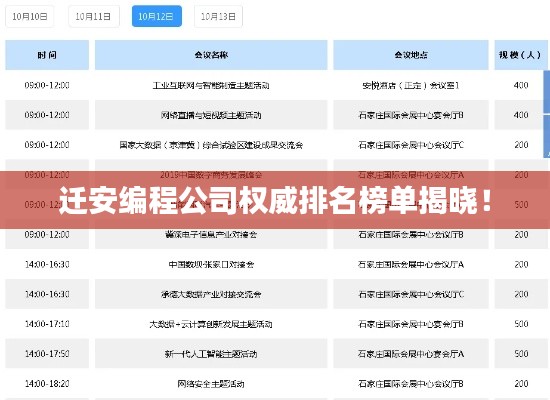550x400 pixels.
Task: Click the 14:00-17:10 time cell
Action: pyautogui.click(x=47, y=324)
